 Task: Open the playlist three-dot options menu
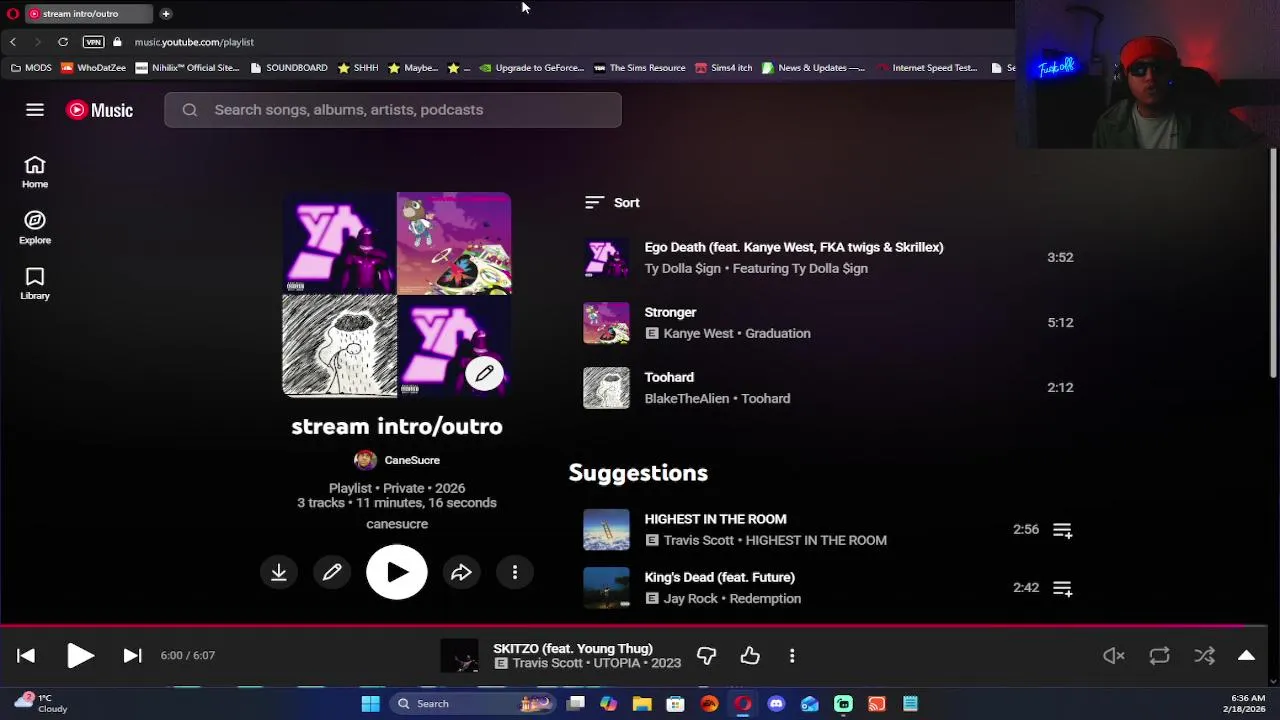click(515, 572)
